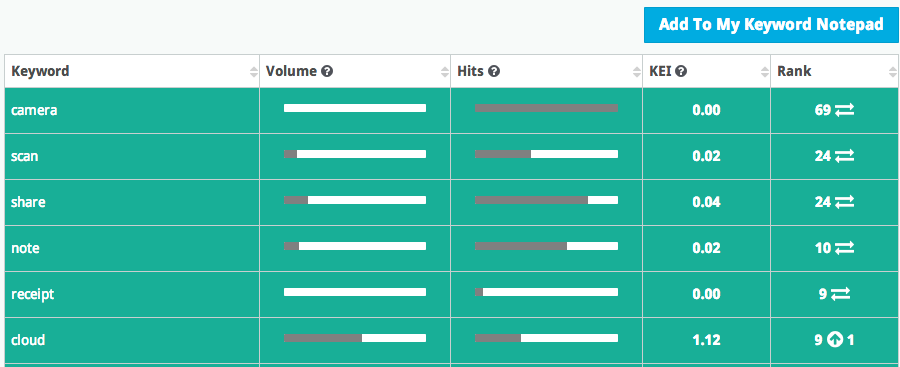Image resolution: width=900 pixels, height=367 pixels.
Task: Sort table by Keyword column arrows
Action: coord(254,72)
